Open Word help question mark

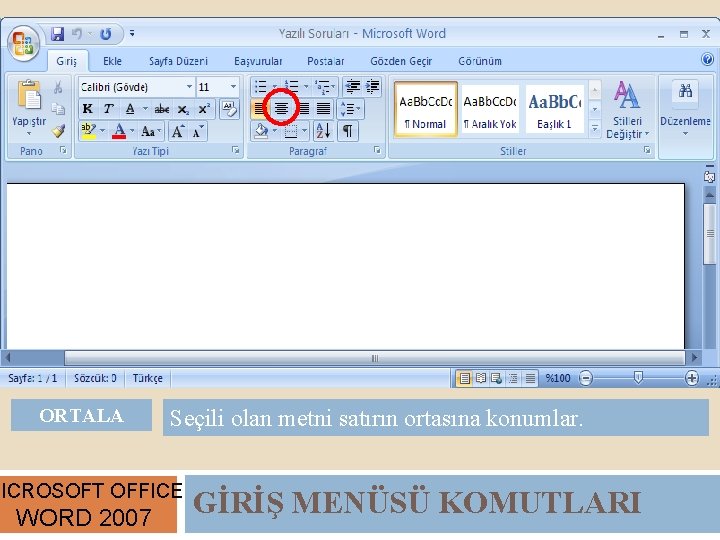tap(708, 59)
